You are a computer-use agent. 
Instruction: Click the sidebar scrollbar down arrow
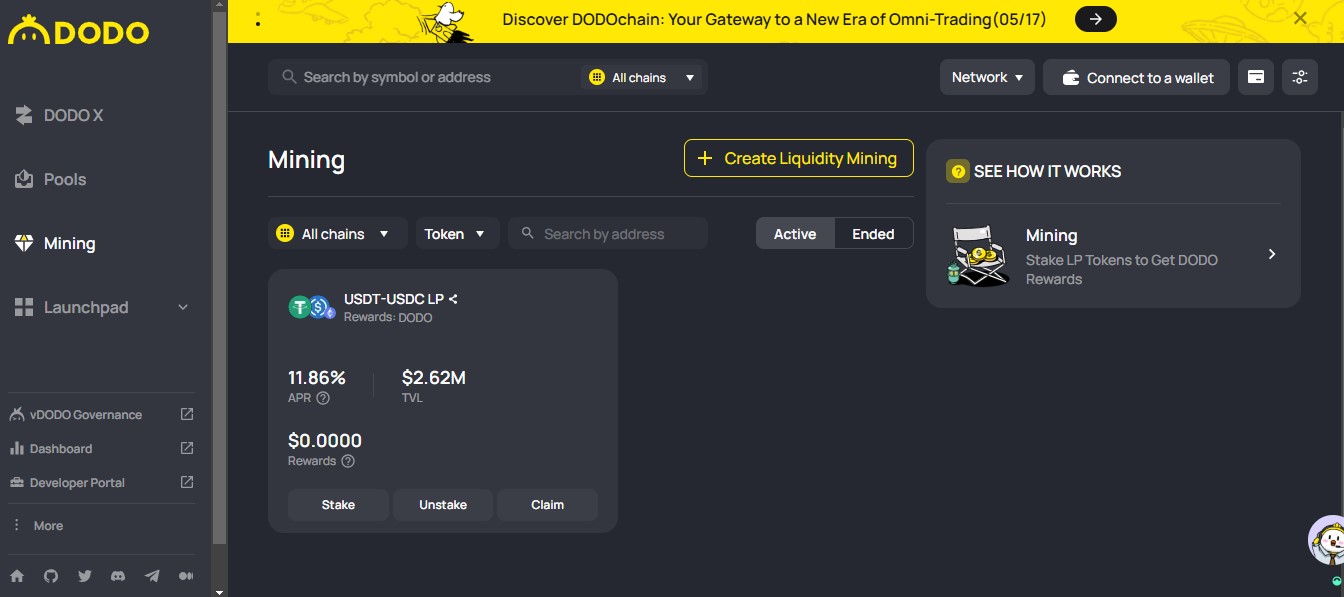220,591
